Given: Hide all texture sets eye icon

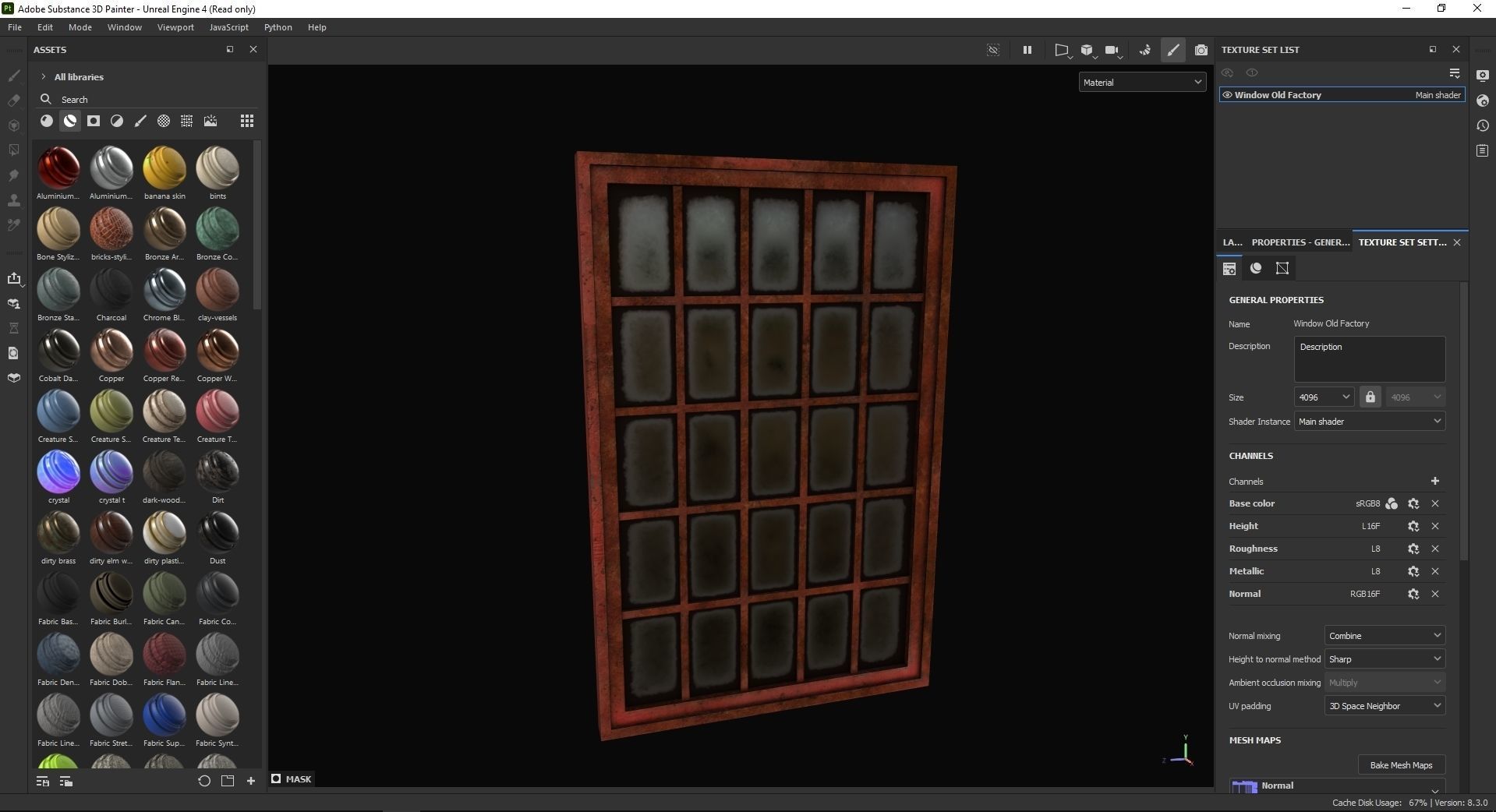Looking at the screenshot, I should [1228, 72].
